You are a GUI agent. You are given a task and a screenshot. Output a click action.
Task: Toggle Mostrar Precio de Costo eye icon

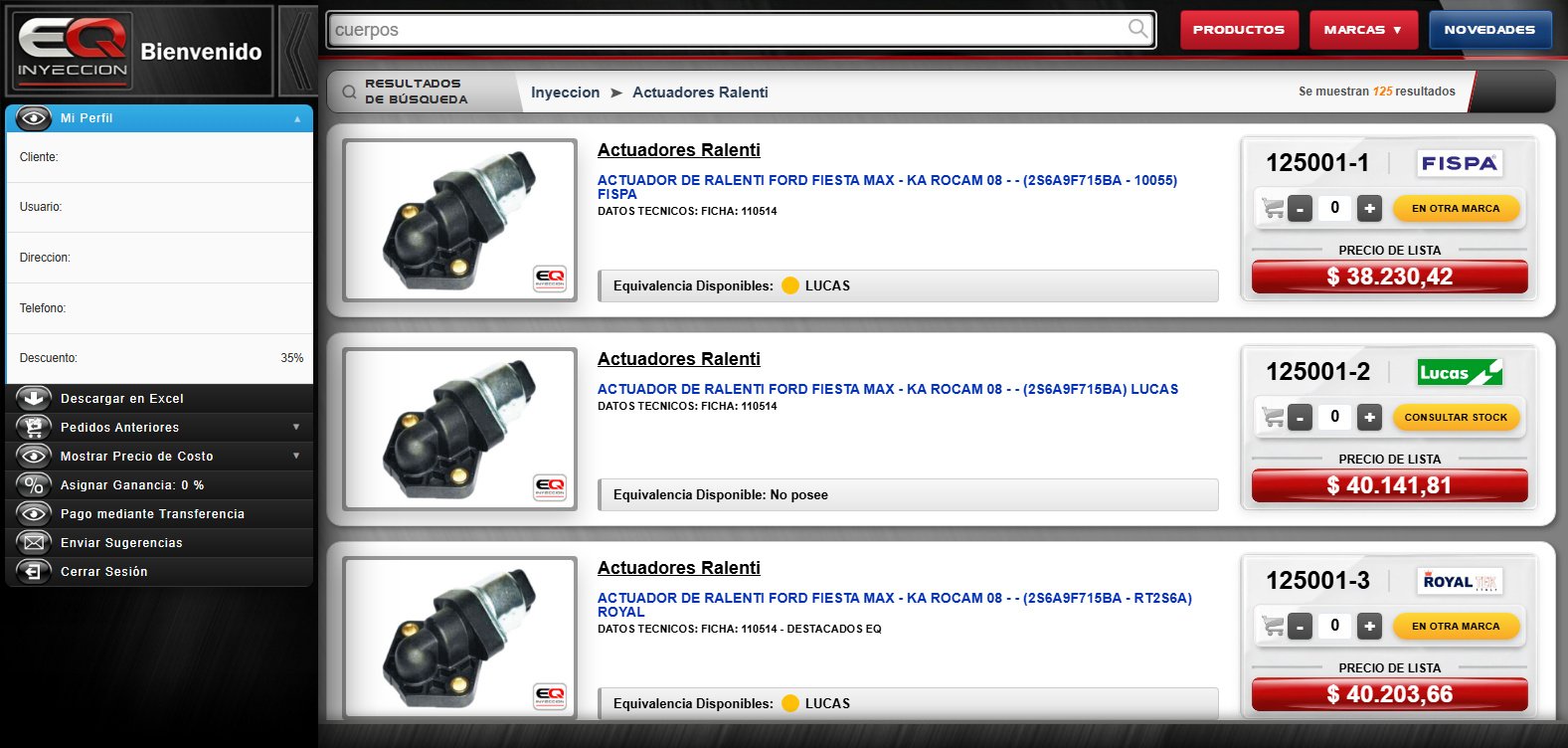34,456
